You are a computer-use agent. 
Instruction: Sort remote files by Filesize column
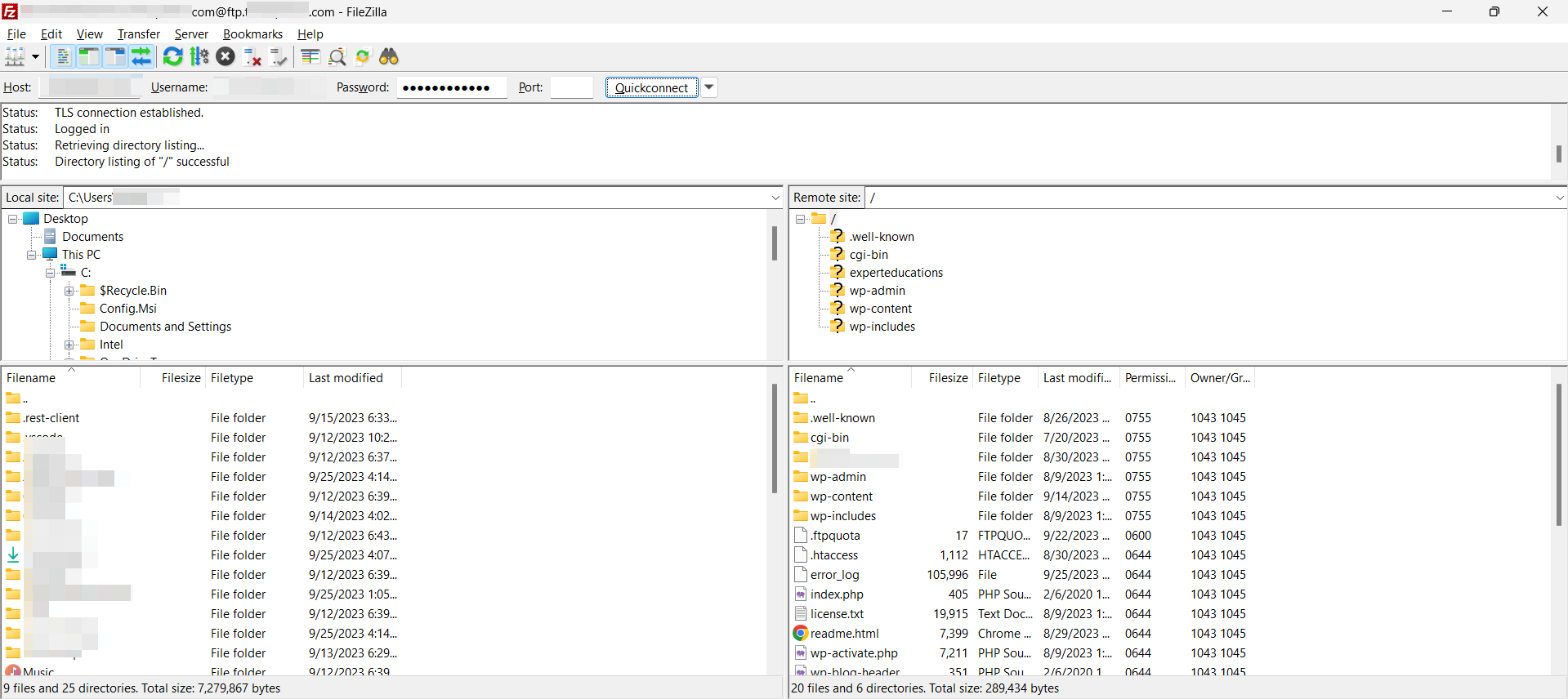coord(947,378)
